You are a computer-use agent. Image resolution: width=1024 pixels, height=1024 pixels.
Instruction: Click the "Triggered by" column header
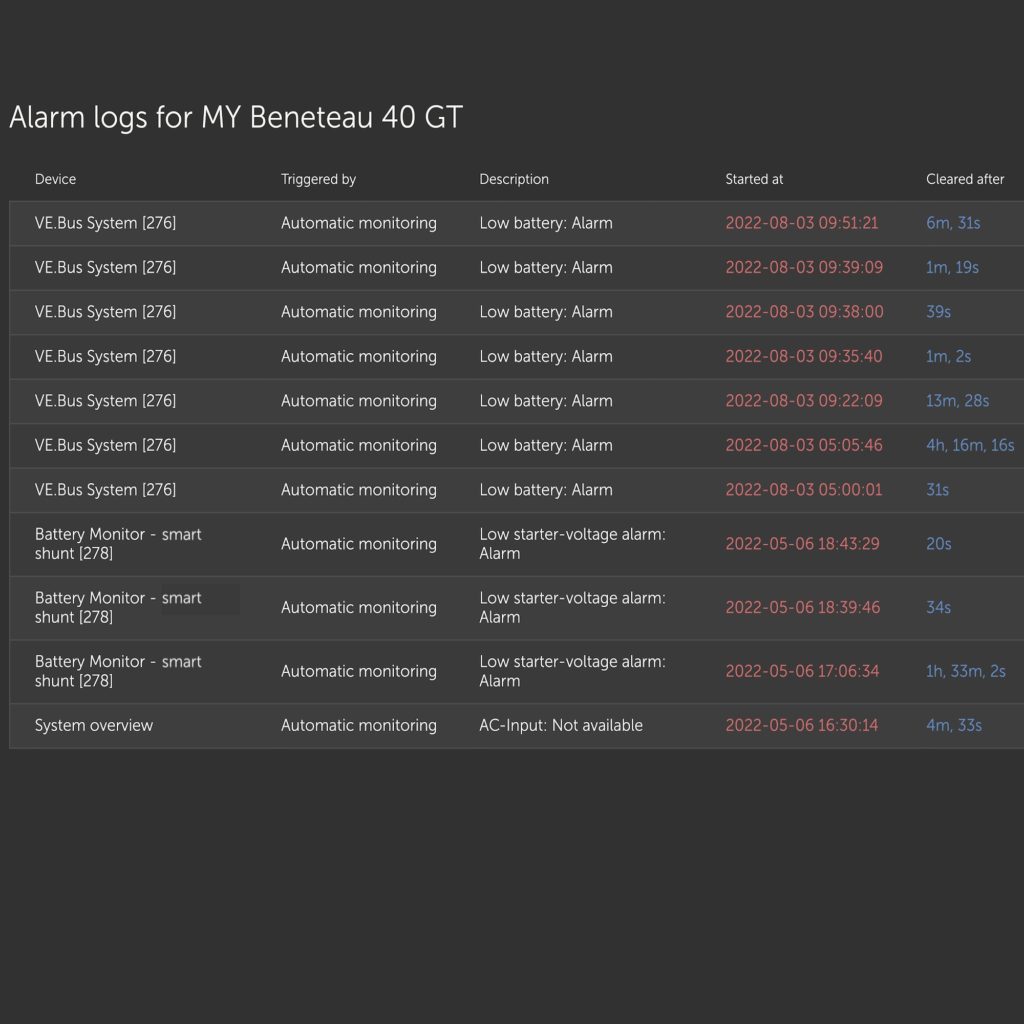click(318, 180)
